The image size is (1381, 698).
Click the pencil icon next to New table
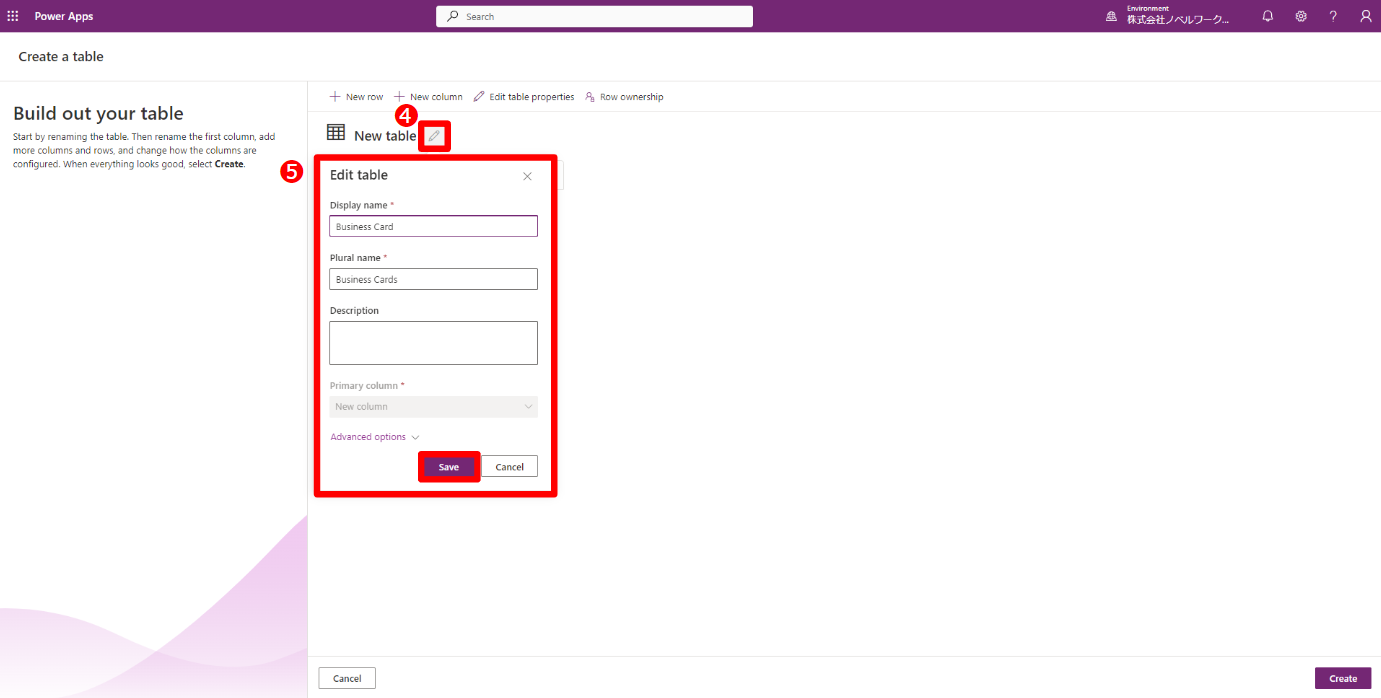434,136
